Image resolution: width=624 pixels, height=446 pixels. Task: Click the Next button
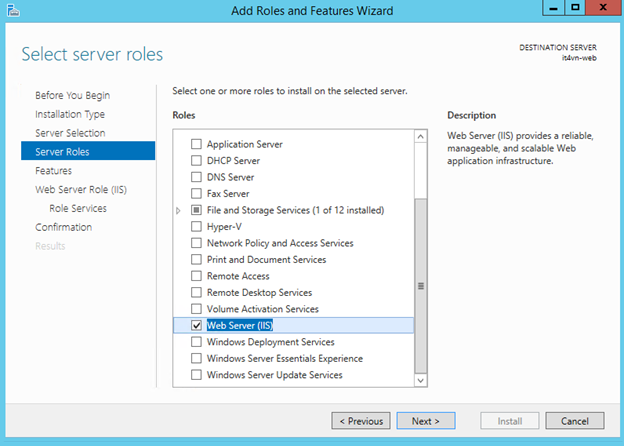pyautogui.click(x=425, y=421)
